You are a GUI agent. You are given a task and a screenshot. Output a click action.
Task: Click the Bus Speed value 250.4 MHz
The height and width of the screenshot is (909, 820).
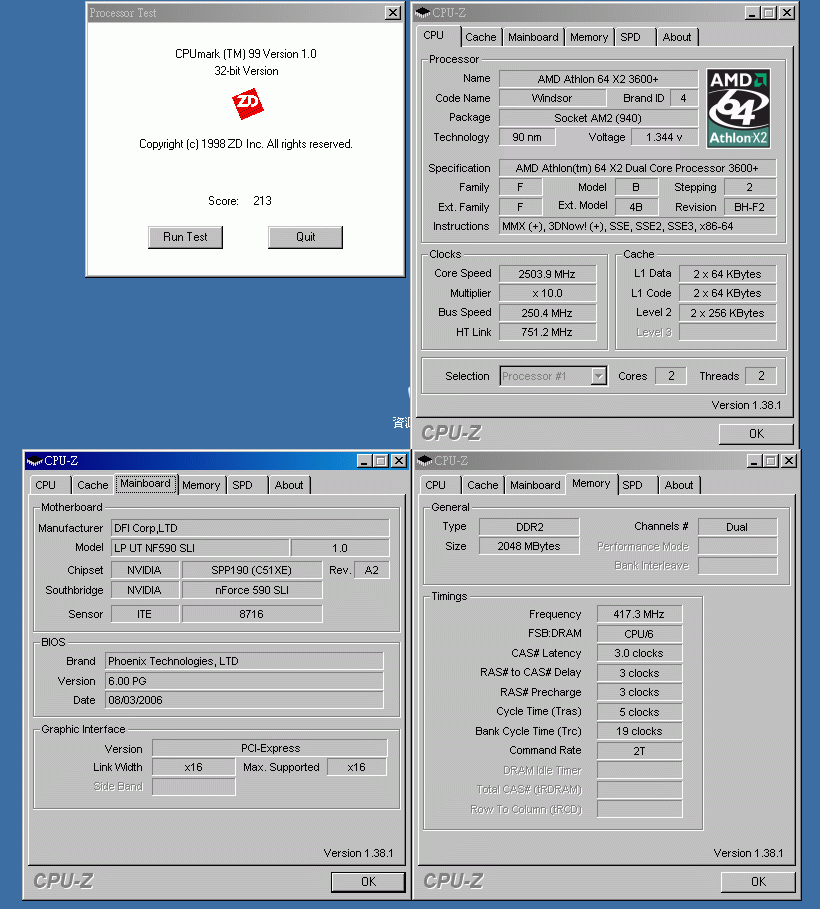pyautogui.click(x=547, y=313)
